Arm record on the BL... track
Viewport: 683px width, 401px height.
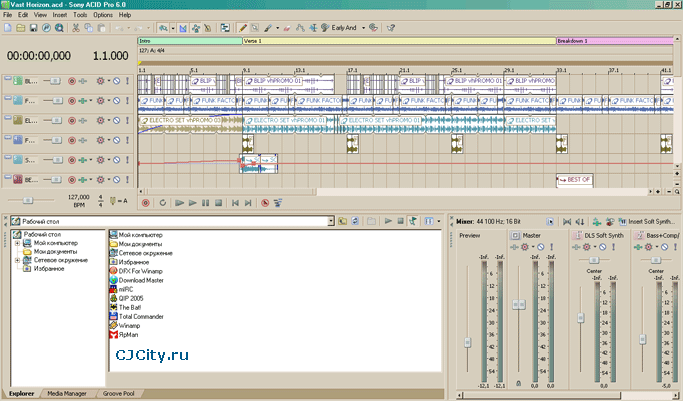click(x=72, y=81)
